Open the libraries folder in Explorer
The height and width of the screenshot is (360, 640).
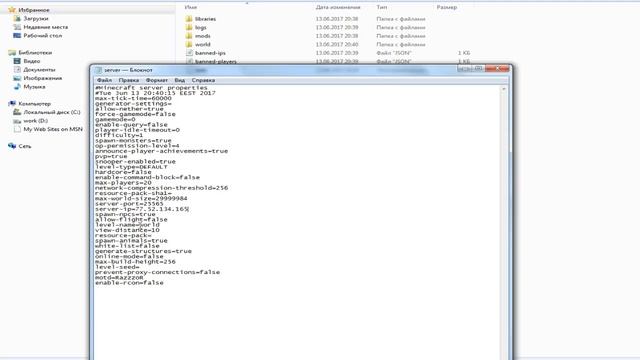pos(205,19)
